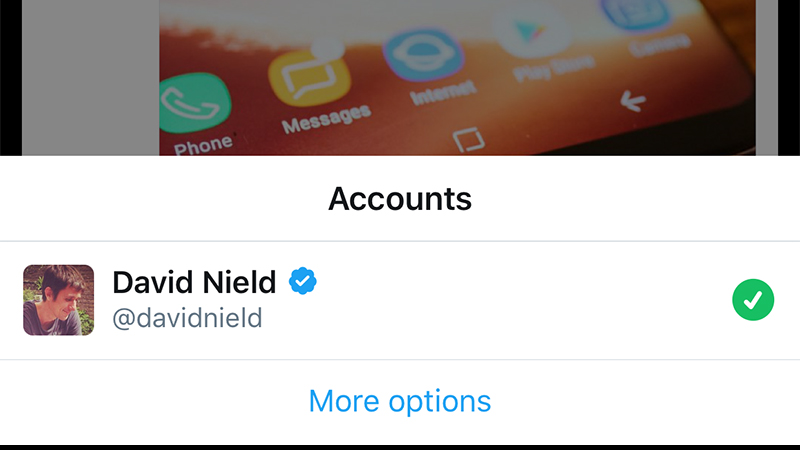Click the recent apps square icon
Image resolution: width=800 pixels, height=450 pixels.
(x=468, y=139)
